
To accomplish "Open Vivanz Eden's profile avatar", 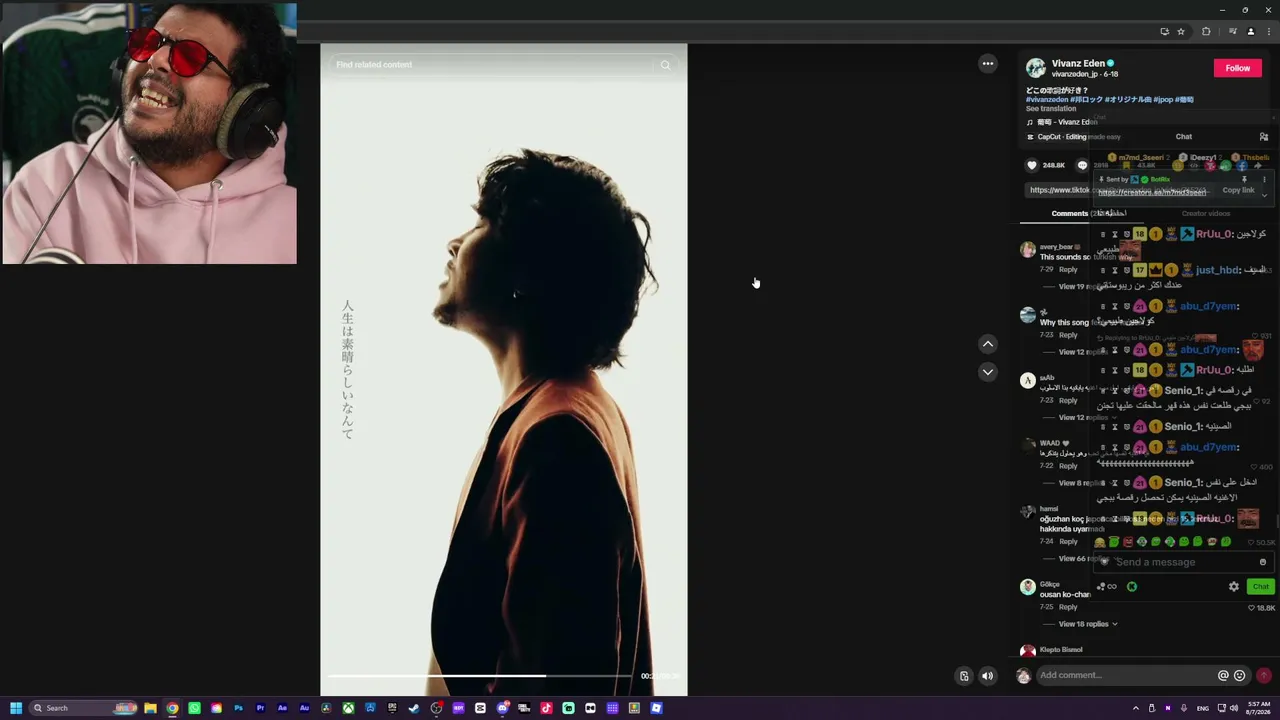I will (1036, 68).
